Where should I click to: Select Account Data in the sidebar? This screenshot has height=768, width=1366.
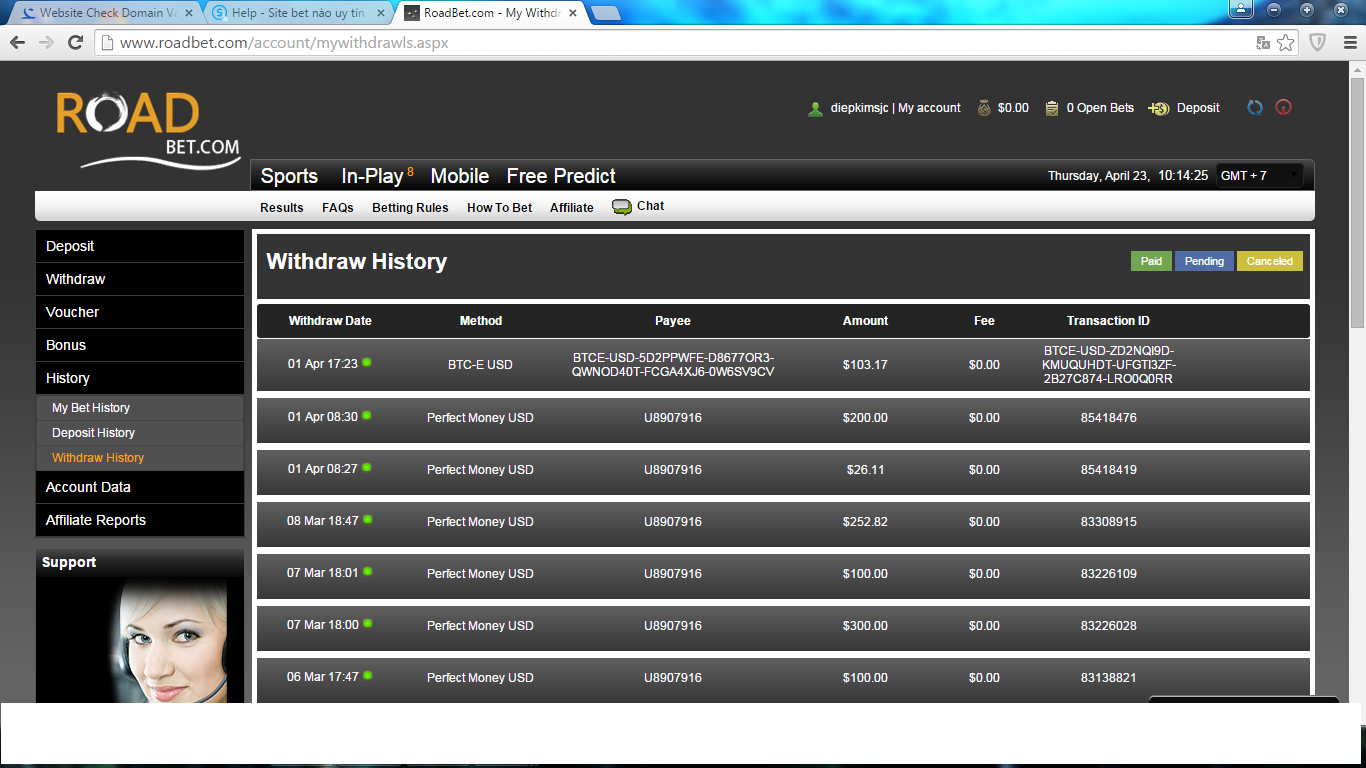click(140, 487)
